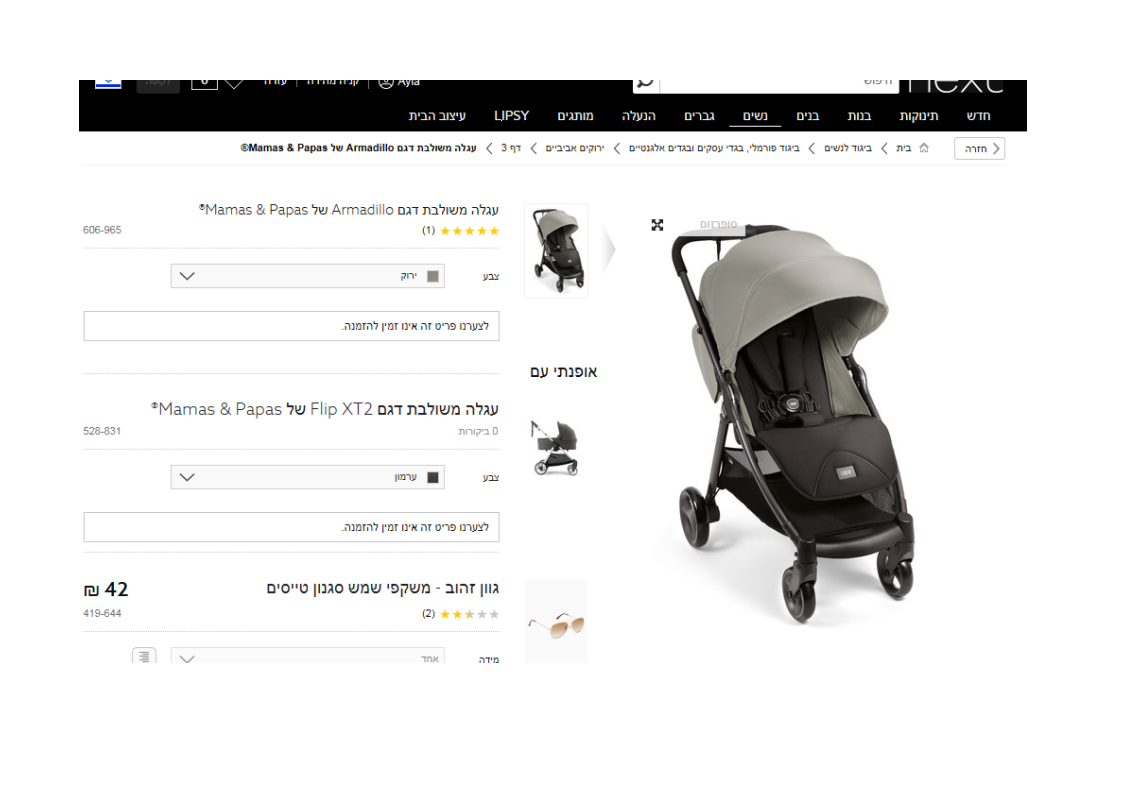The height and width of the screenshot is (793, 1122).
Task: Select the Armadillo stroller thumbnail
Action: (x=556, y=250)
